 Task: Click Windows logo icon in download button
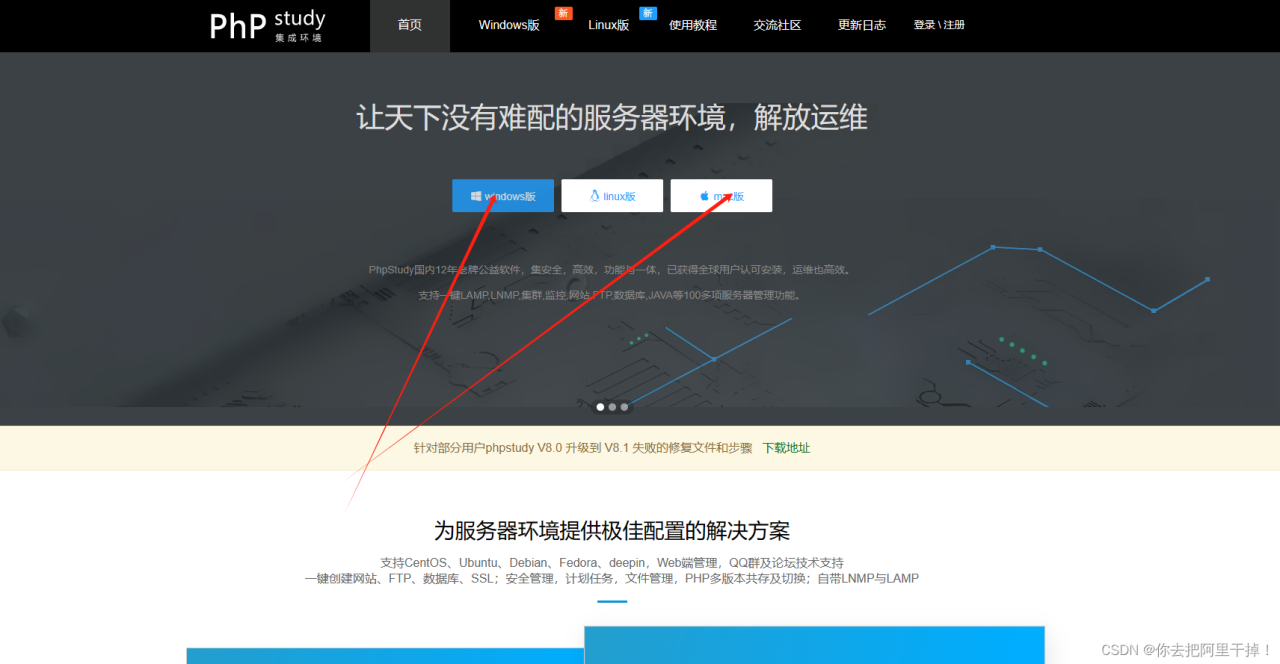tap(476, 196)
